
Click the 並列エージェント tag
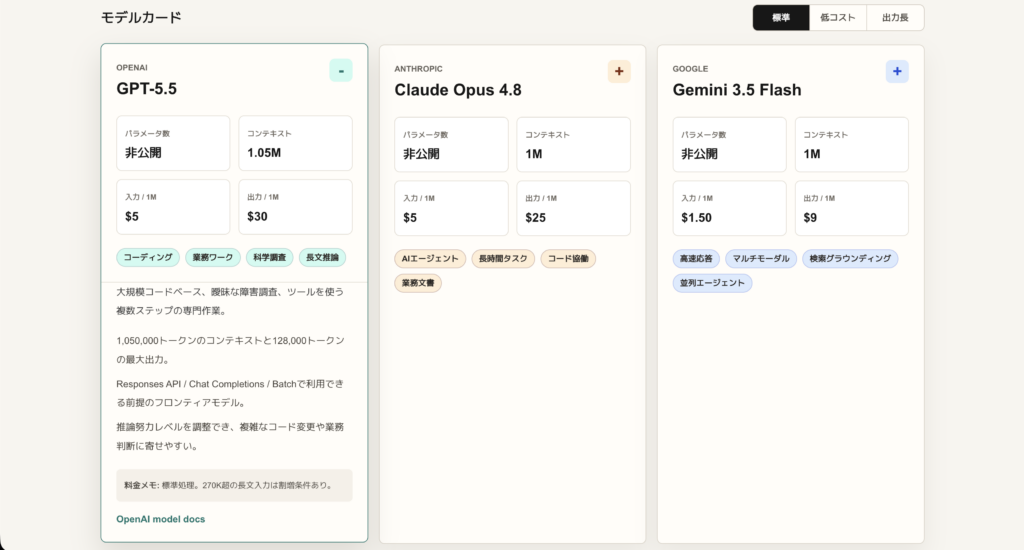point(712,283)
